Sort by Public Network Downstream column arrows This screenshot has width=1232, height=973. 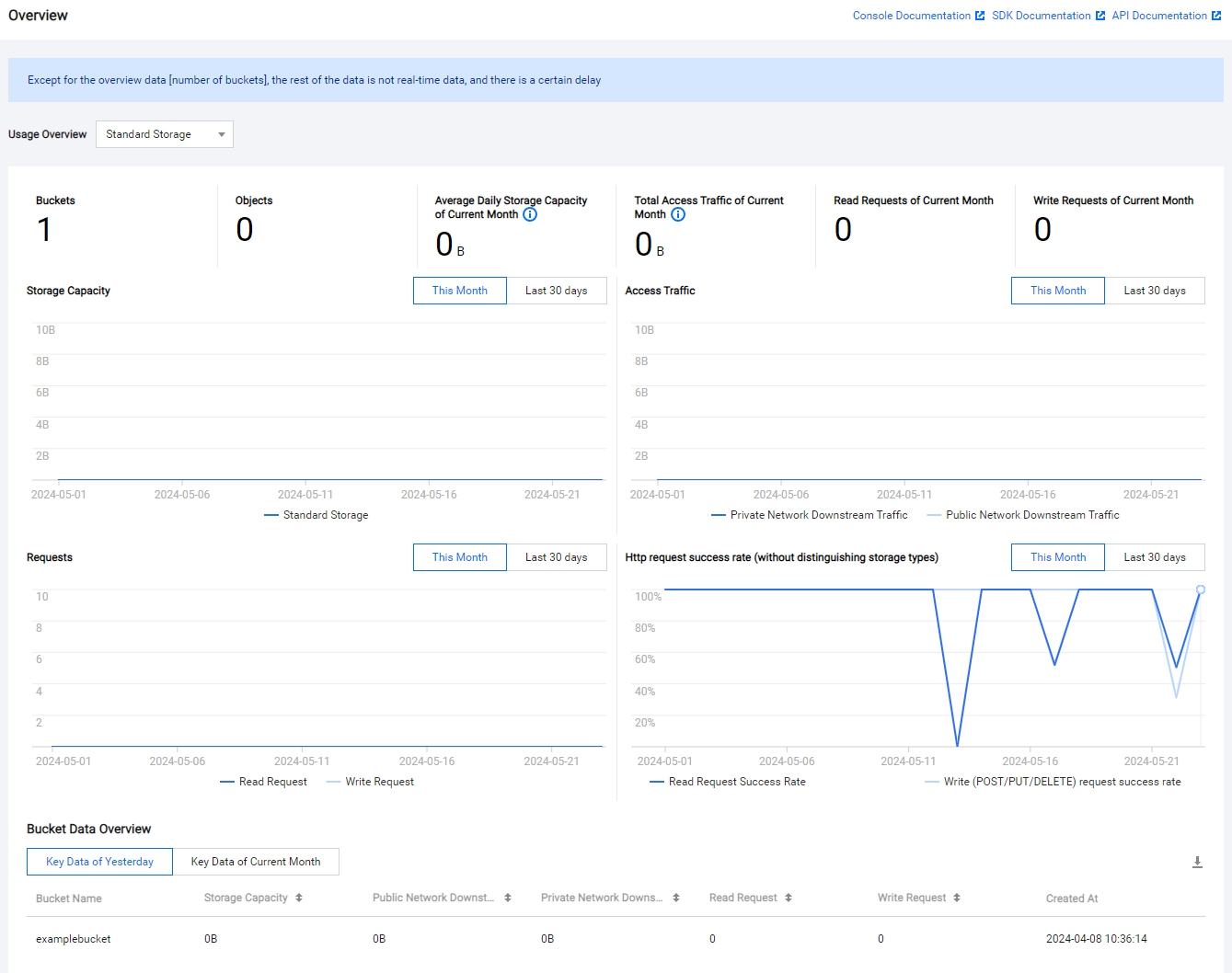pos(508,898)
